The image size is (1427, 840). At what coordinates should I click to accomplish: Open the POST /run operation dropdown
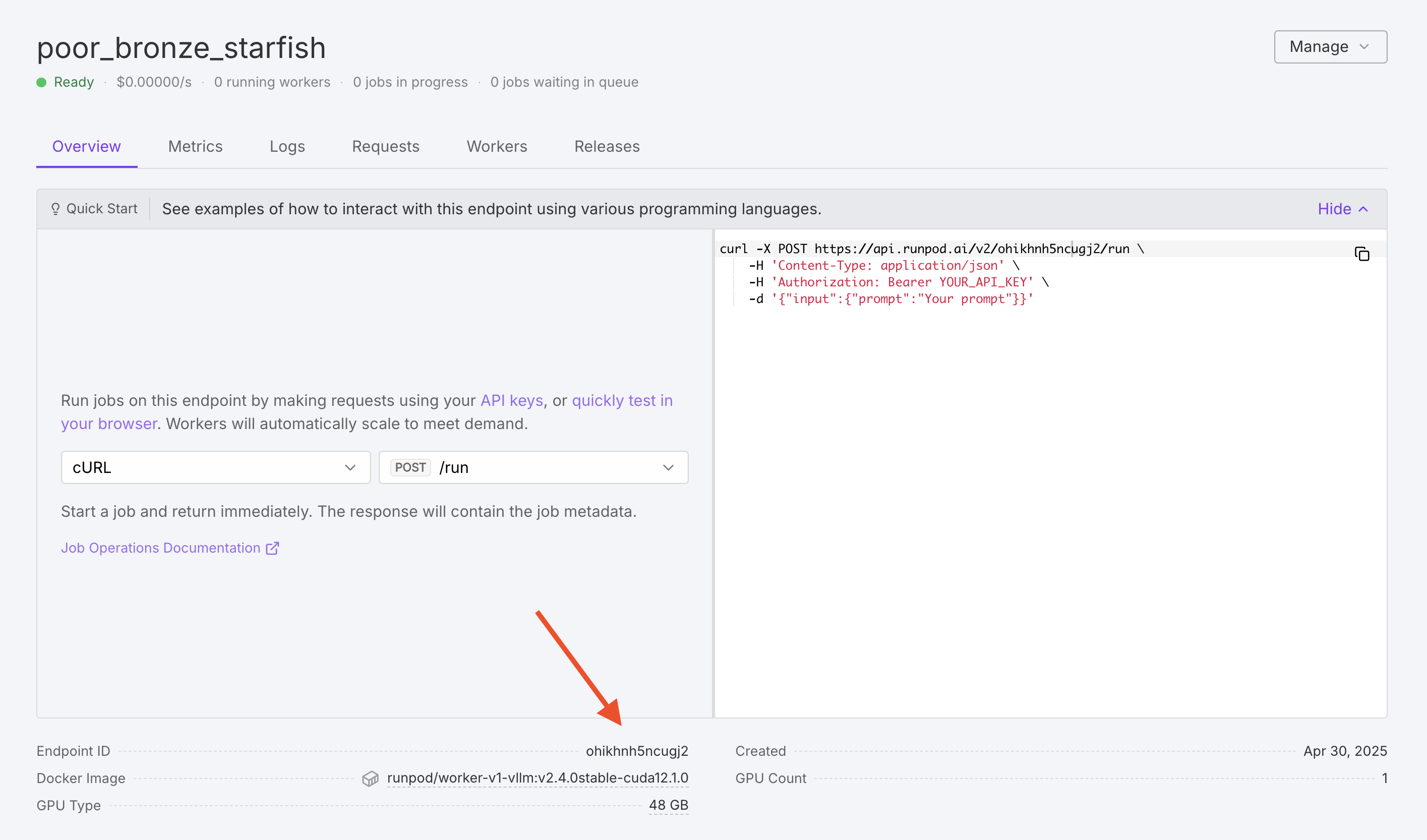point(533,467)
